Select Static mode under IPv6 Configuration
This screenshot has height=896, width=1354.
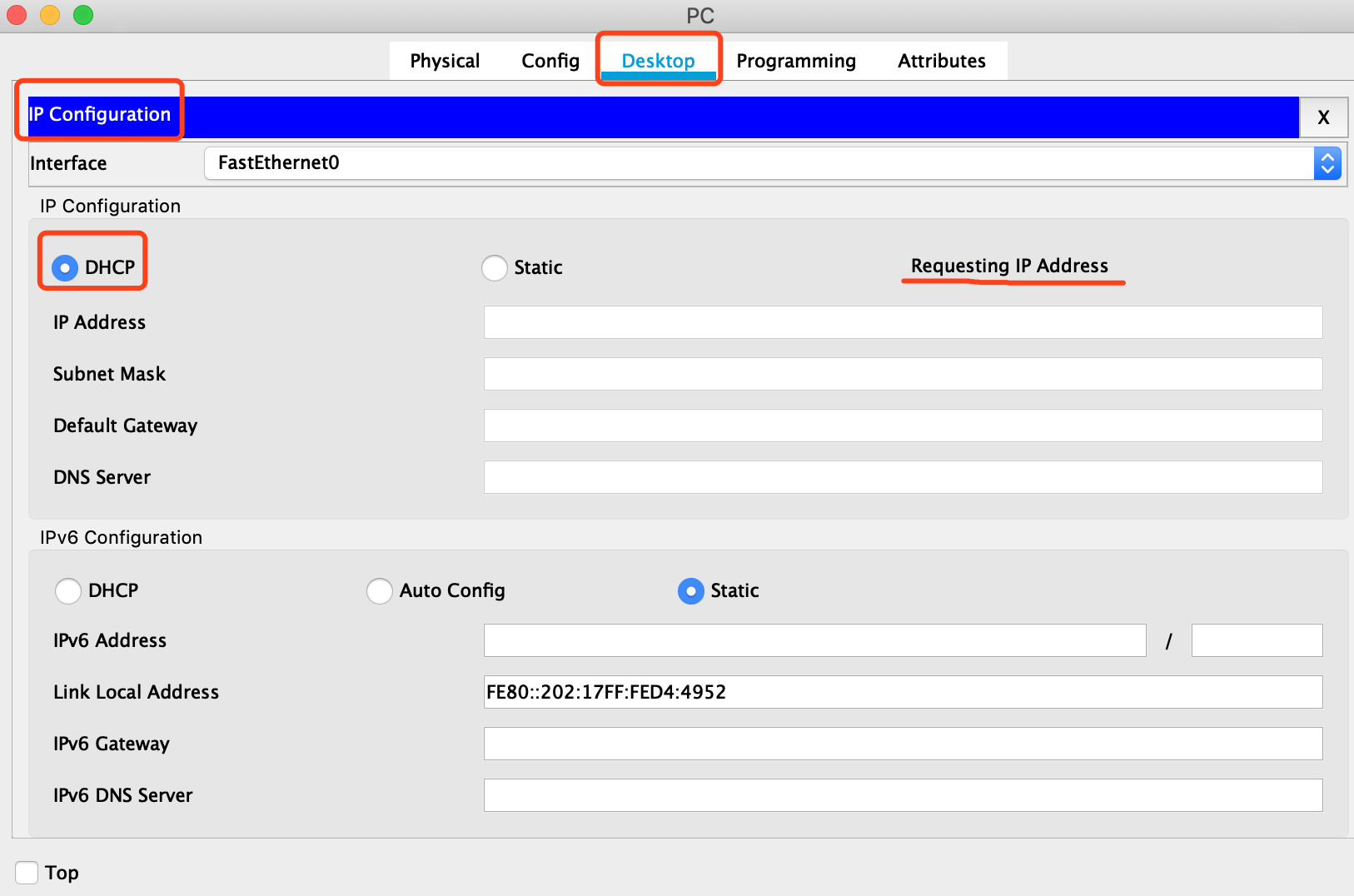pyautogui.click(x=691, y=591)
